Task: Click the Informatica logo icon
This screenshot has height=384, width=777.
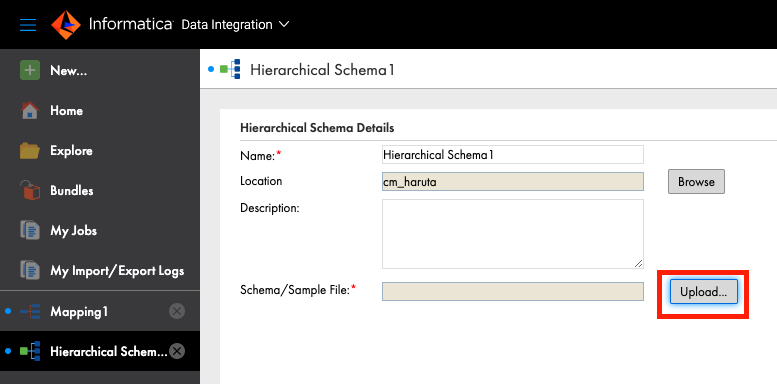Action: 66,25
